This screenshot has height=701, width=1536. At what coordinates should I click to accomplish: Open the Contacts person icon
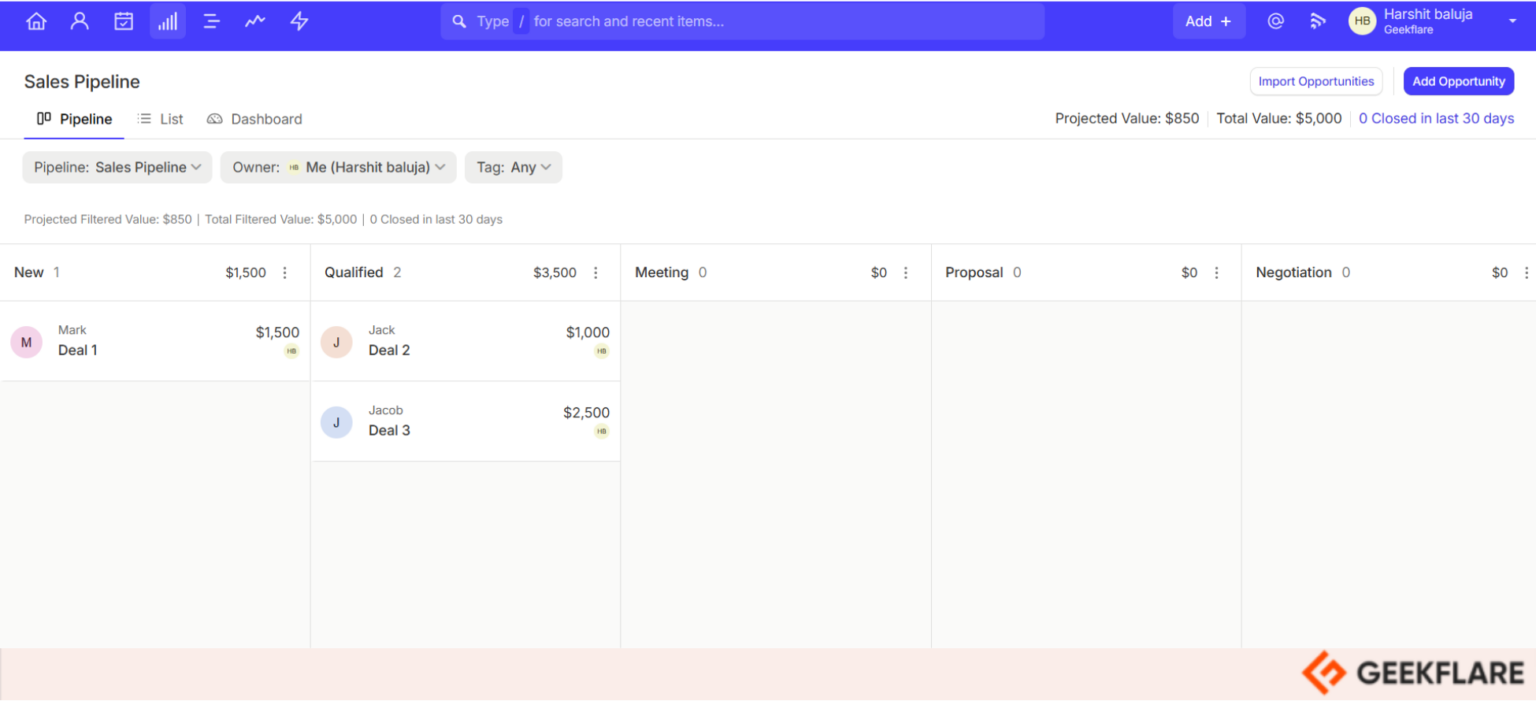click(80, 21)
